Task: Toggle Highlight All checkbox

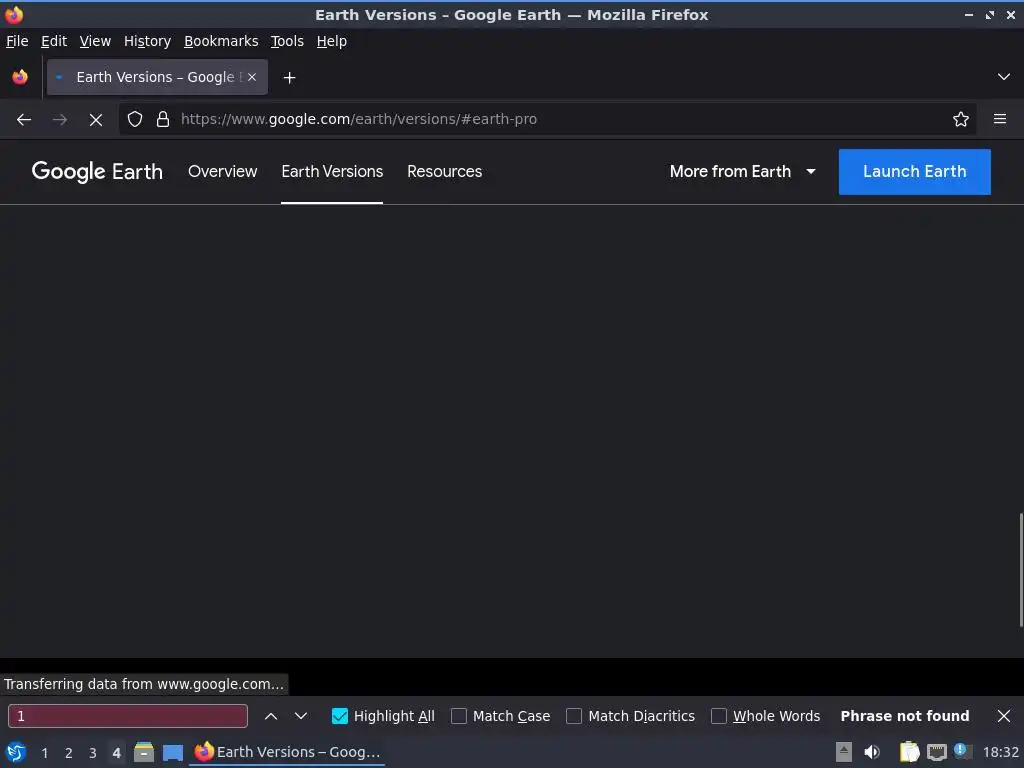Action: coord(340,716)
